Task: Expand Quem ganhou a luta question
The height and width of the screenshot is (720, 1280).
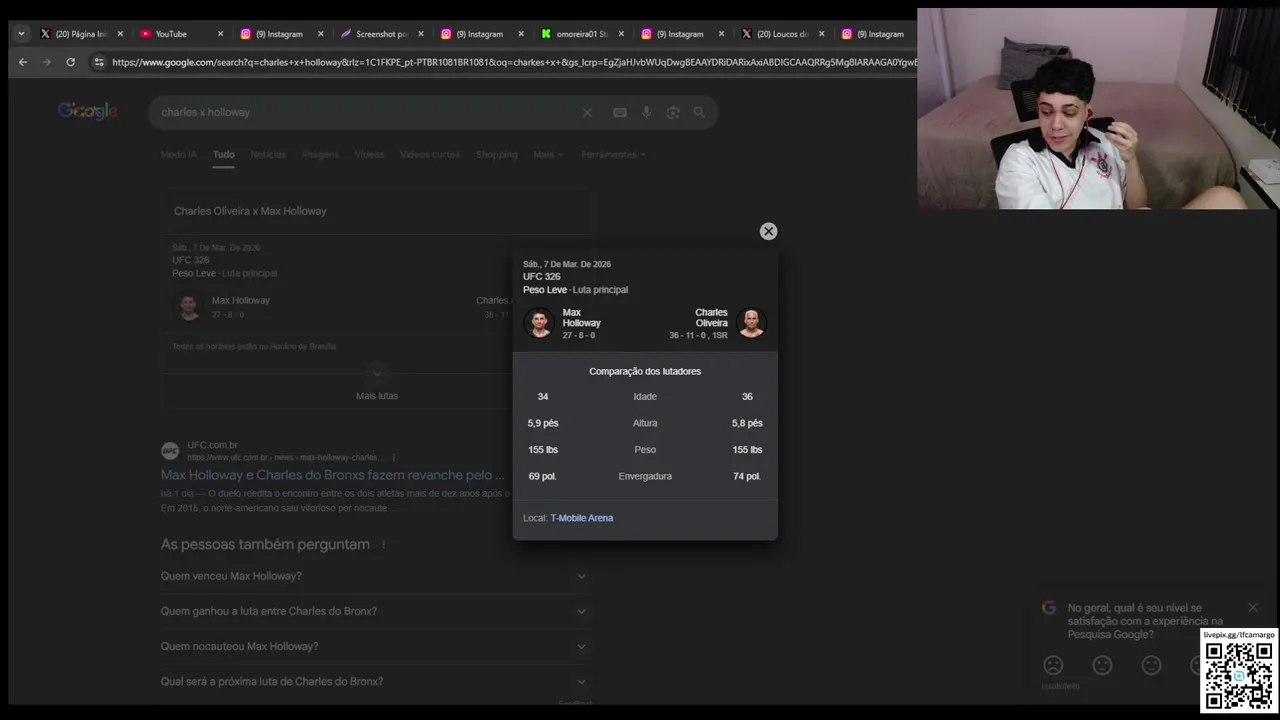Action: pos(375,611)
